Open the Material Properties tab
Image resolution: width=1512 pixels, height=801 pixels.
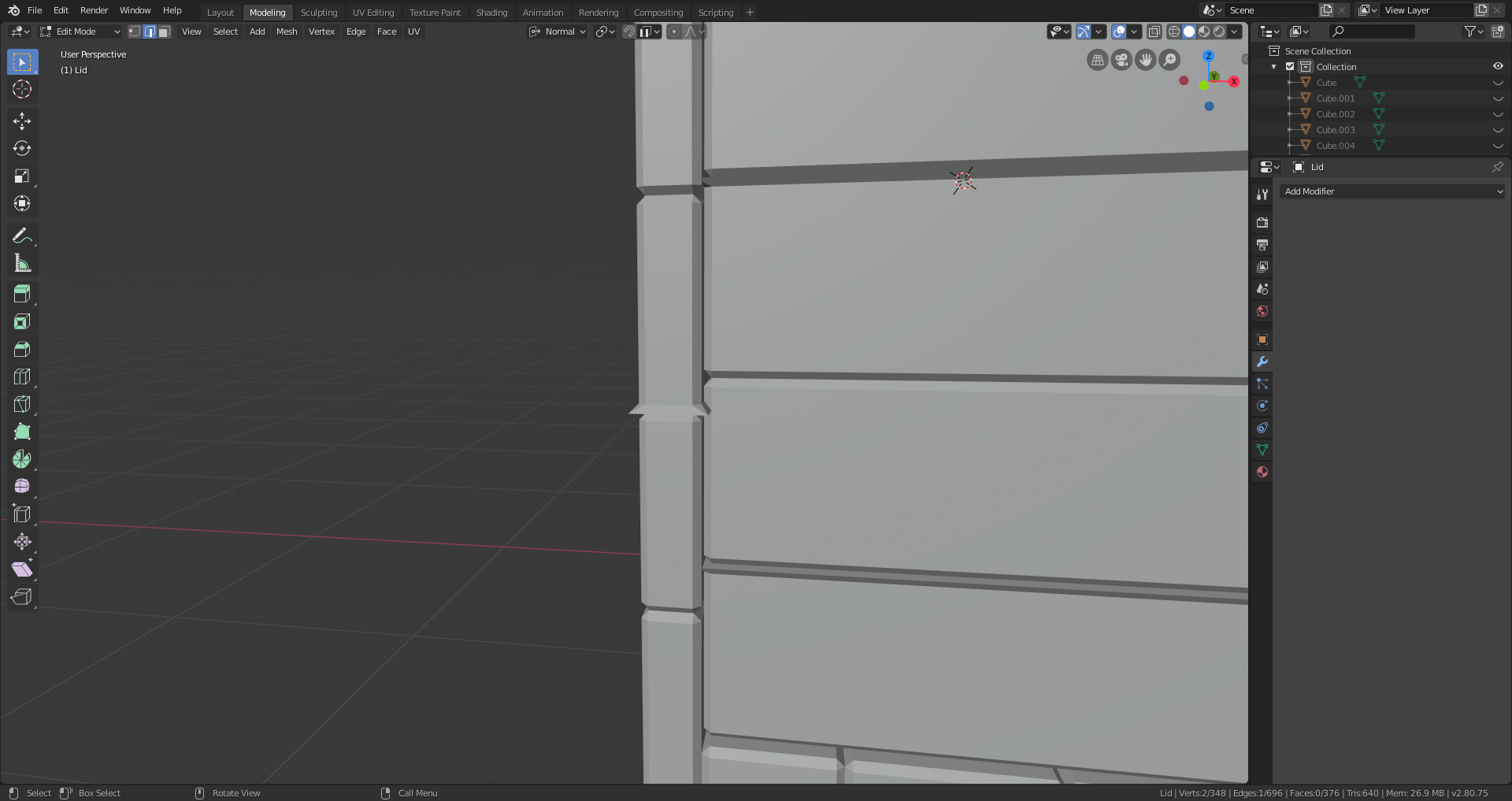pos(1262,471)
